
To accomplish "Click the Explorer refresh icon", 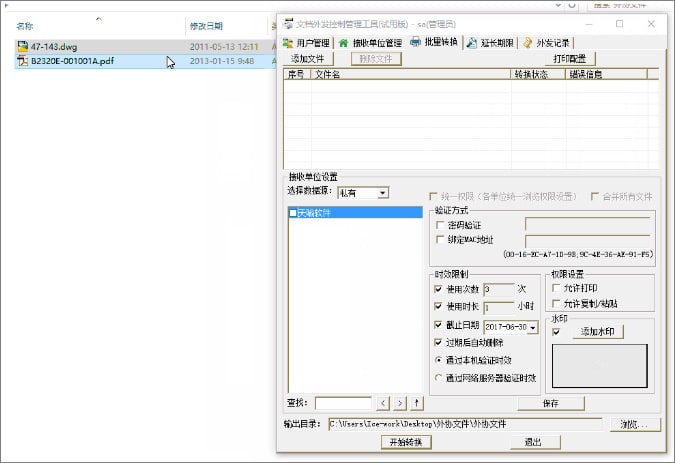I will (572, 5).
